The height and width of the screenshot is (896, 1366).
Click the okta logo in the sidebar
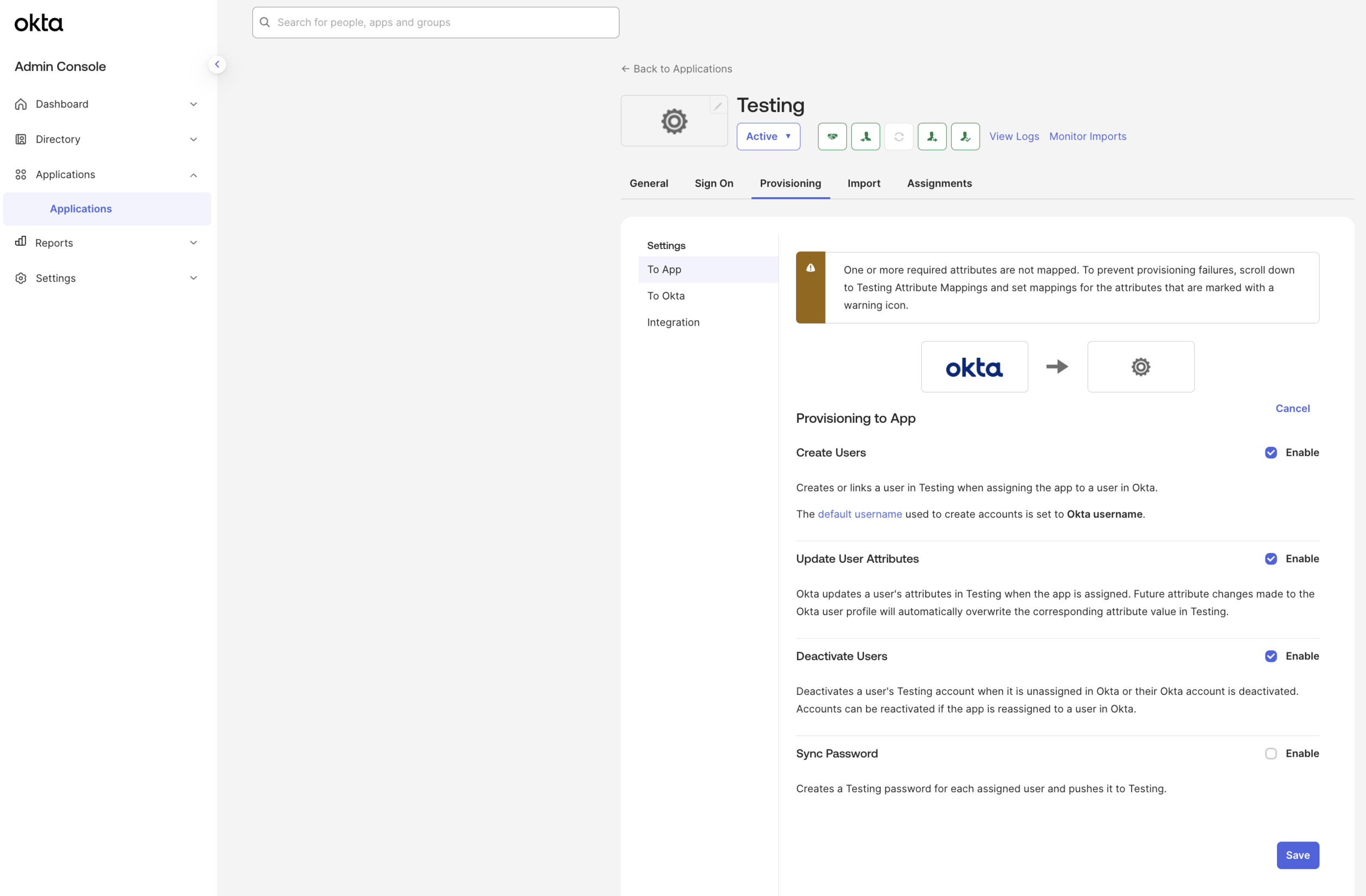click(x=38, y=23)
